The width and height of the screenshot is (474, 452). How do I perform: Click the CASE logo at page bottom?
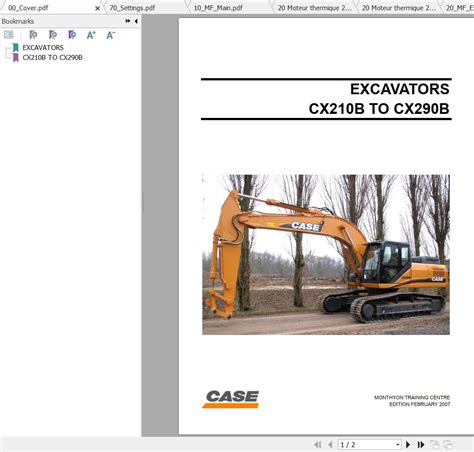[x=231, y=399]
